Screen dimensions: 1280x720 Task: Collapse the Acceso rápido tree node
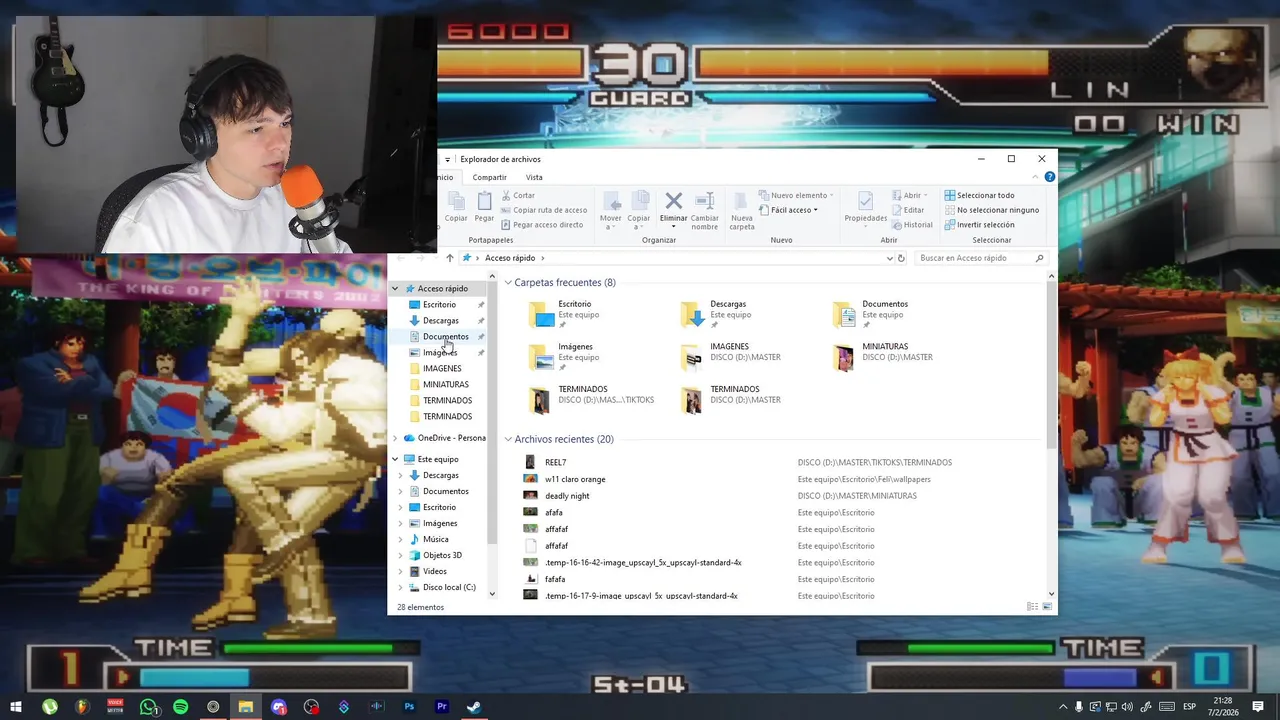coord(395,289)
